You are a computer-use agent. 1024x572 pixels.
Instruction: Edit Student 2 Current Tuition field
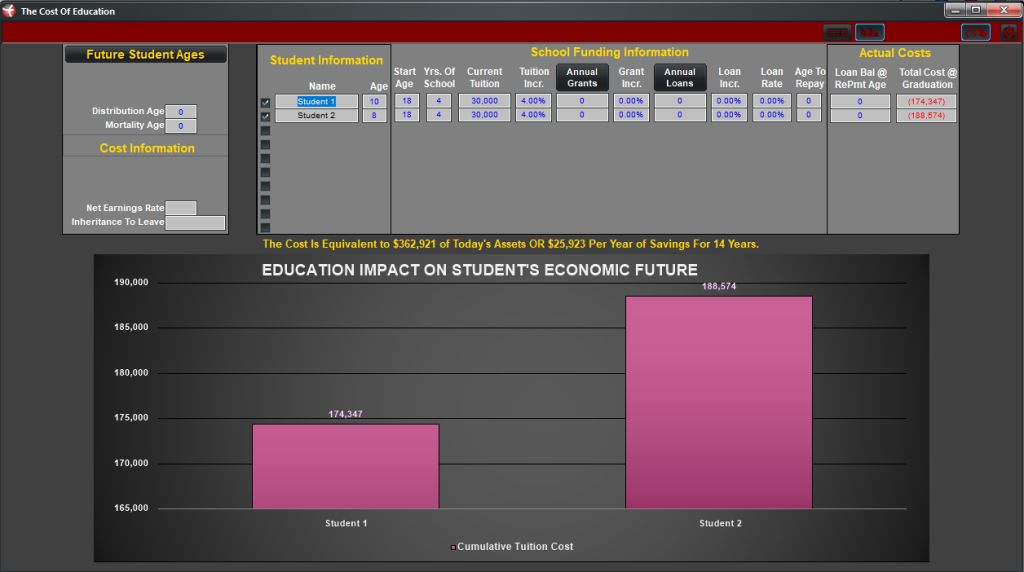[485, 115]
